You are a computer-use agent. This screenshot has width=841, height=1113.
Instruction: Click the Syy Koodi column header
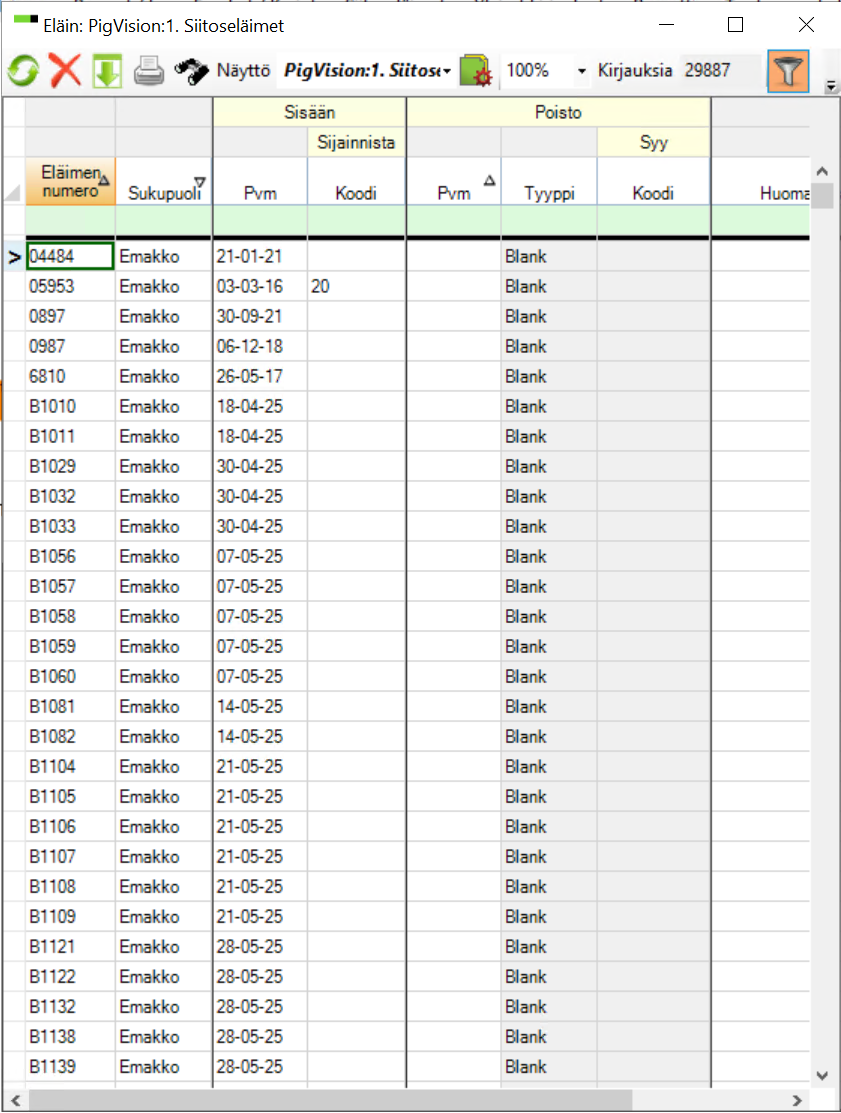(x=653, y=182)
